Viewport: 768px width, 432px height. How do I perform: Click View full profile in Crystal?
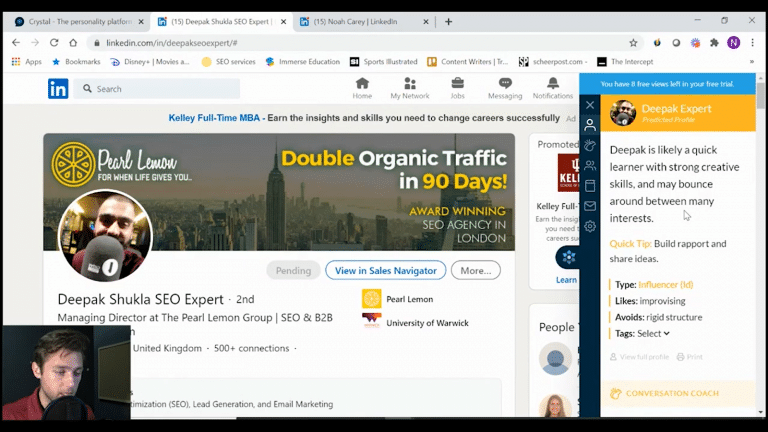639,357
